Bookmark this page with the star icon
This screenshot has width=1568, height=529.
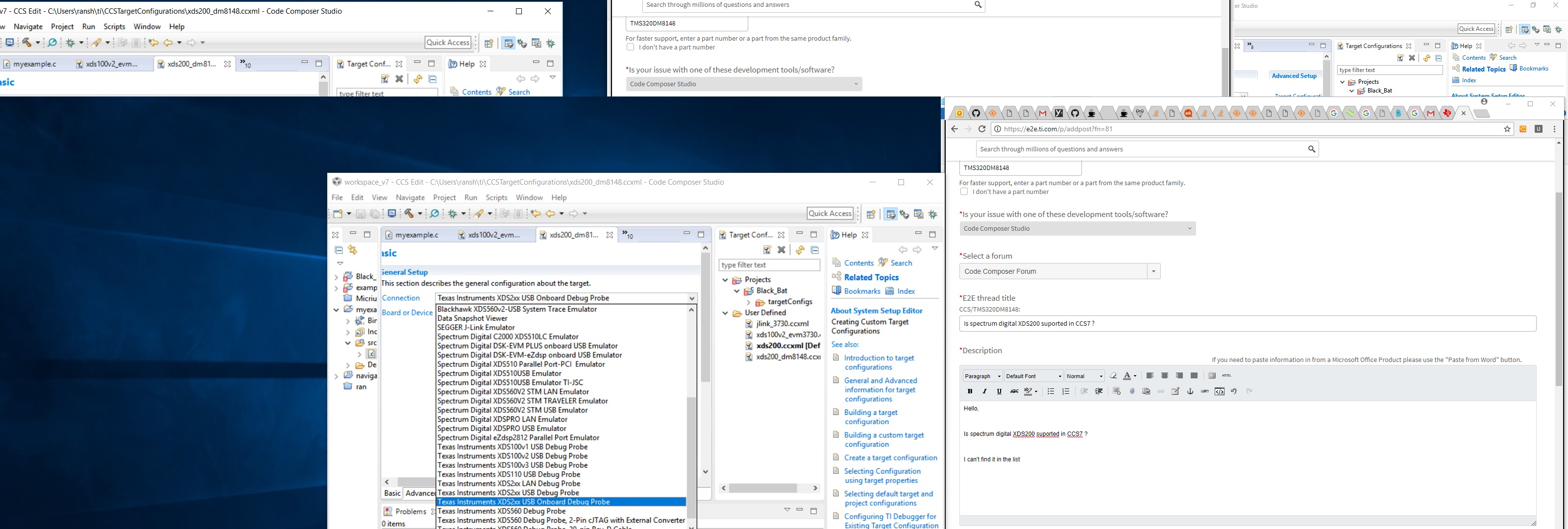pos(1507,129)
